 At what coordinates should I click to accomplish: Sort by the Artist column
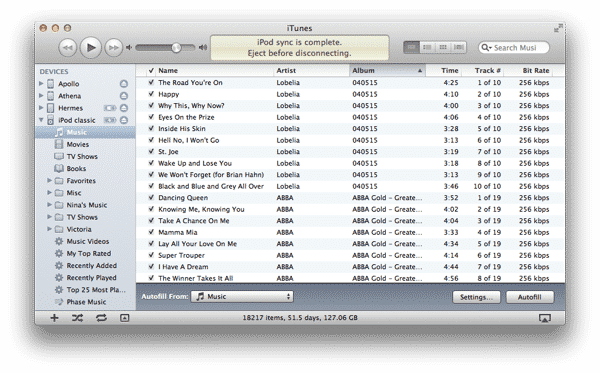[311, 70]
